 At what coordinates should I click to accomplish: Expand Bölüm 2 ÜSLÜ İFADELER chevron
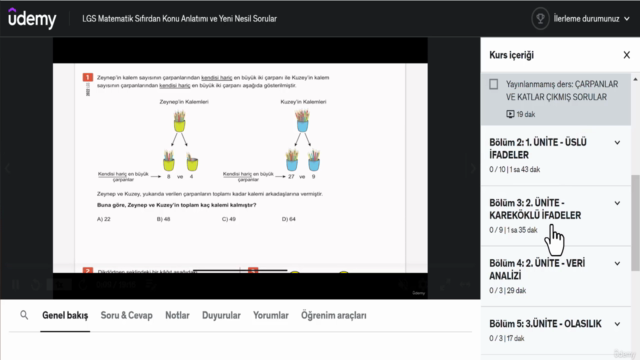pos(617,142)
